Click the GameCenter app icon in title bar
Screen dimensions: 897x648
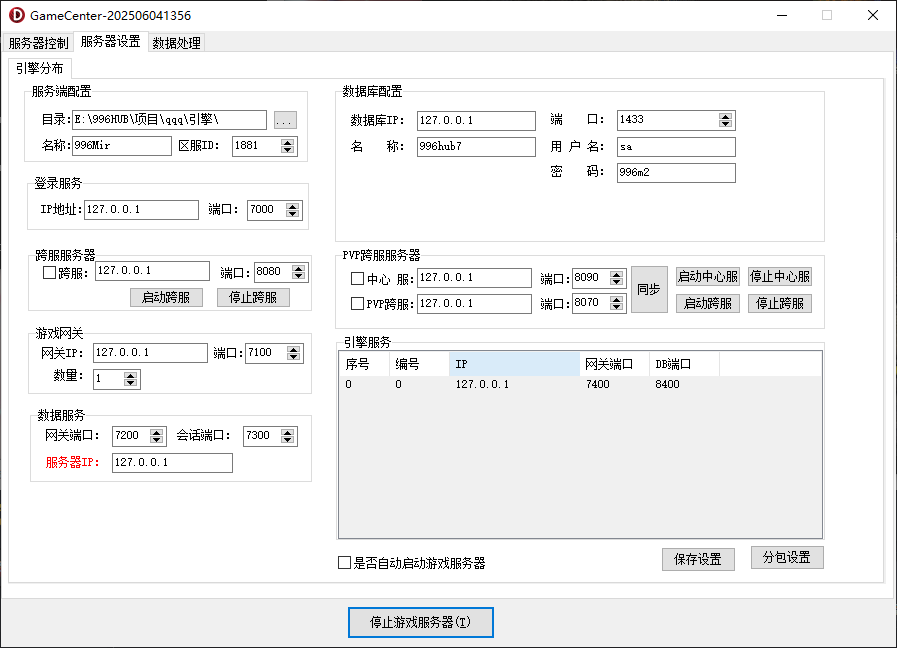(x=17, y=15)
